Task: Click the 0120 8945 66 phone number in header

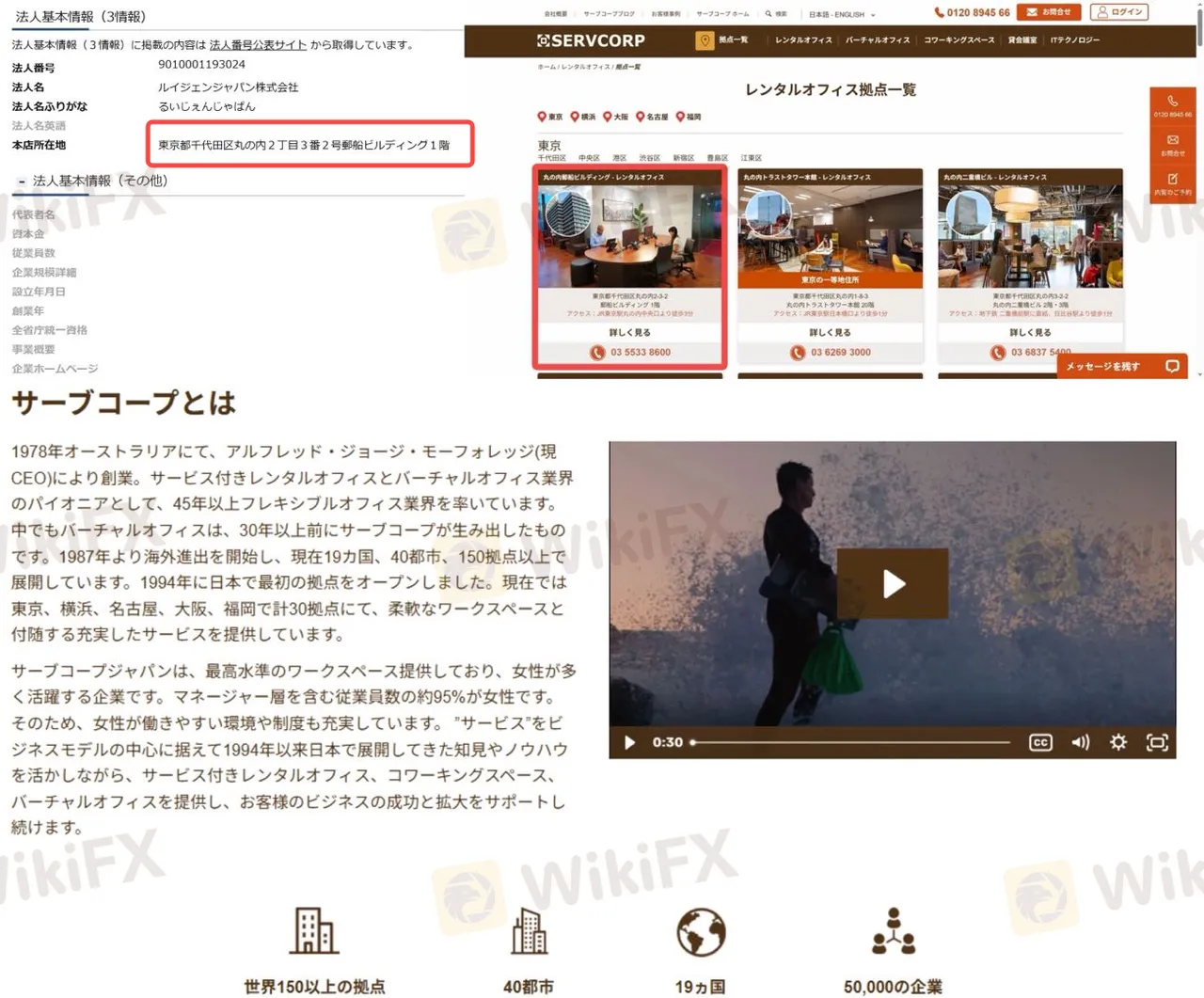Action: (978, 12)
